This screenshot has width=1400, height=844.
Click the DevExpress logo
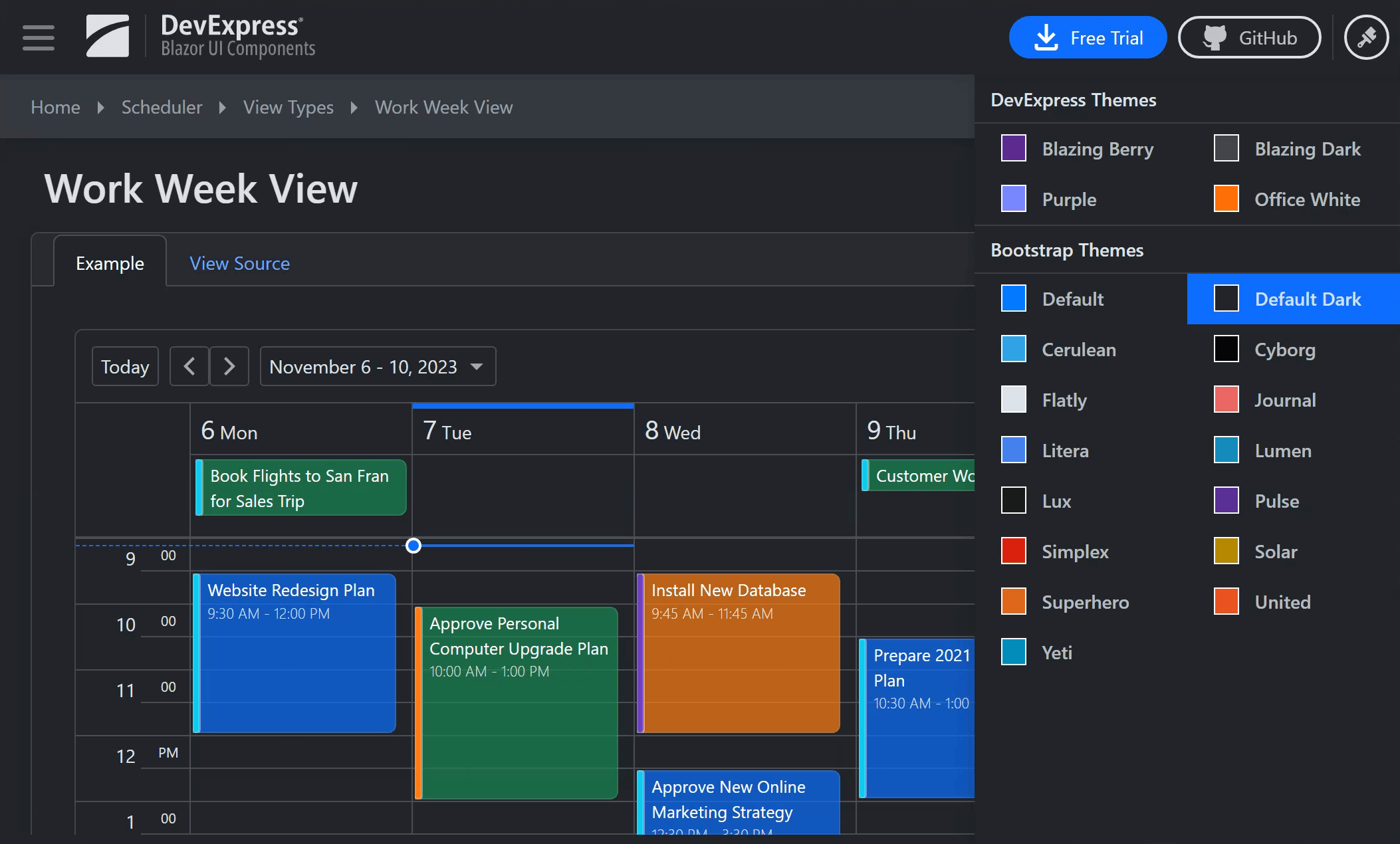108,37
